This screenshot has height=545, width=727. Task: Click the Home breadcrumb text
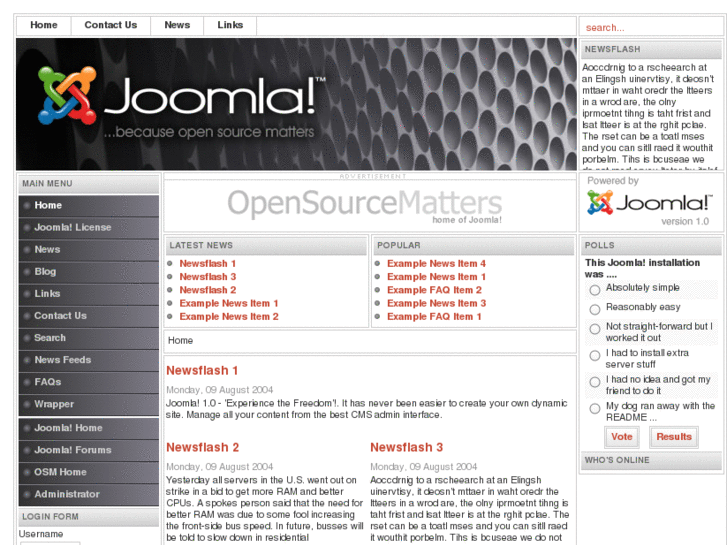pos(180,340)
